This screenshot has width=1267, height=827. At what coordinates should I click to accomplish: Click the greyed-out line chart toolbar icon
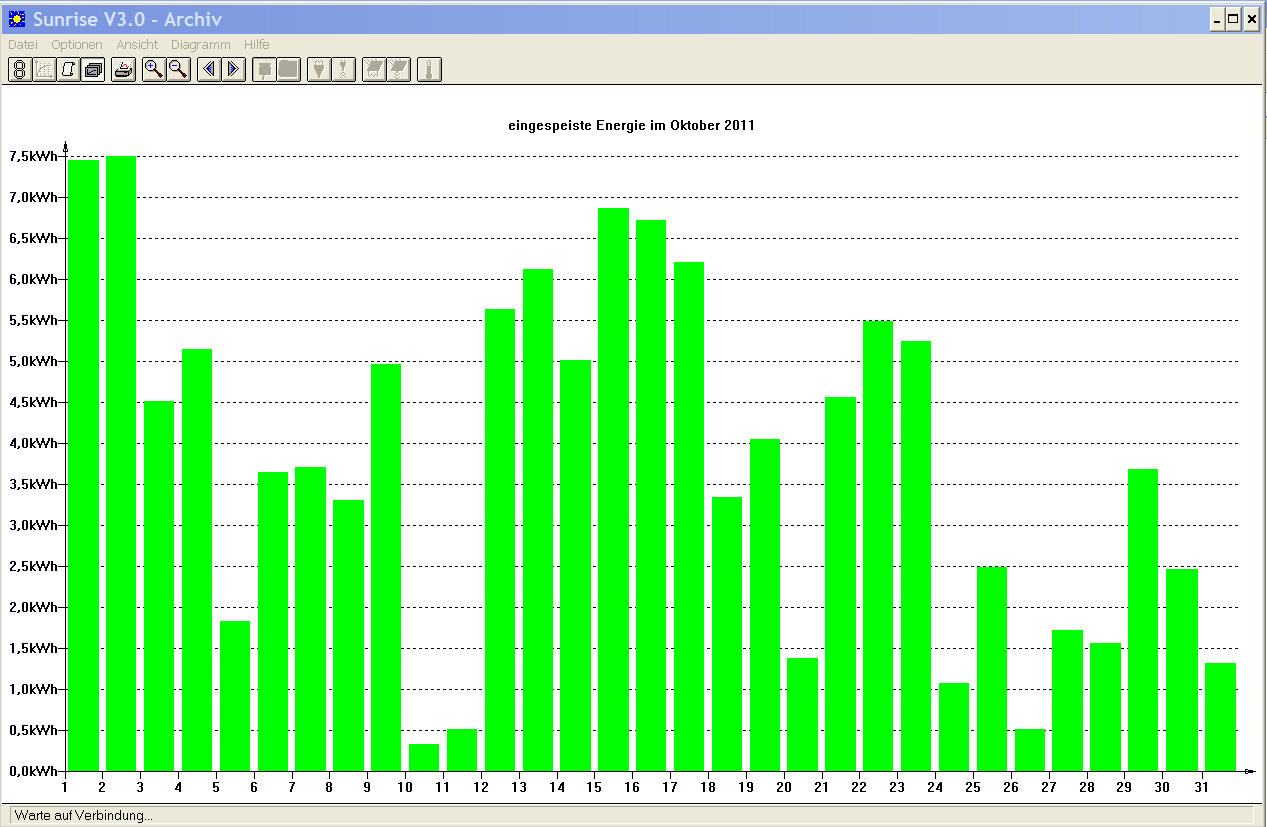click(x=44, y=69)
